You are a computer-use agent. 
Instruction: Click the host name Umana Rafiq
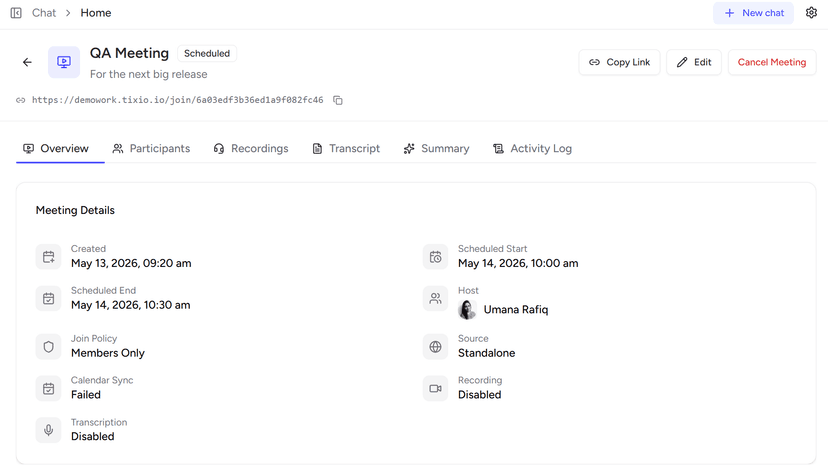tap(516, 309)
